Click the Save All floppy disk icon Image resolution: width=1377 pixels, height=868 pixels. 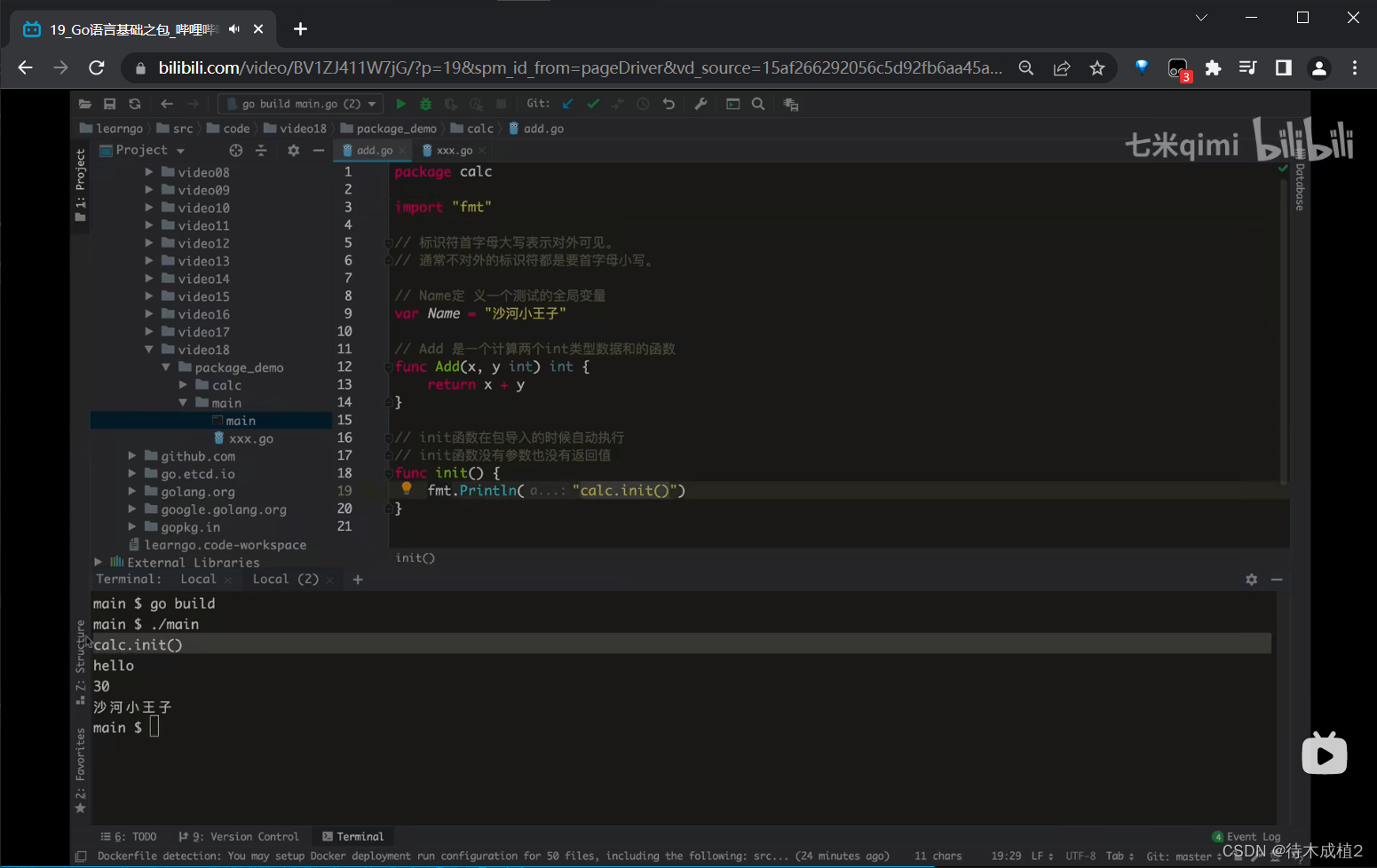point(109,104)
